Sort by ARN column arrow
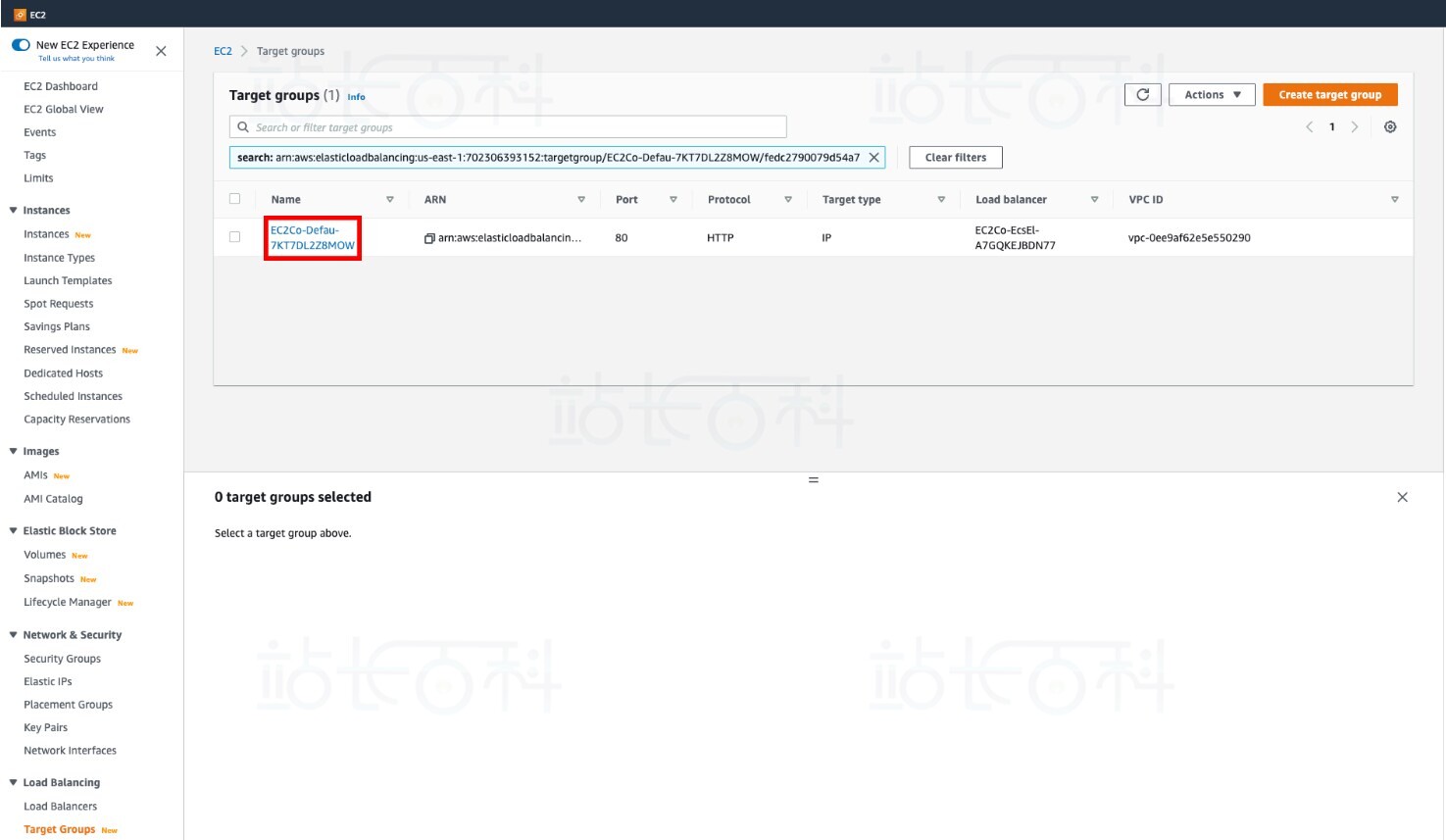Viewport: 1446px width, 840px height. 580,200
